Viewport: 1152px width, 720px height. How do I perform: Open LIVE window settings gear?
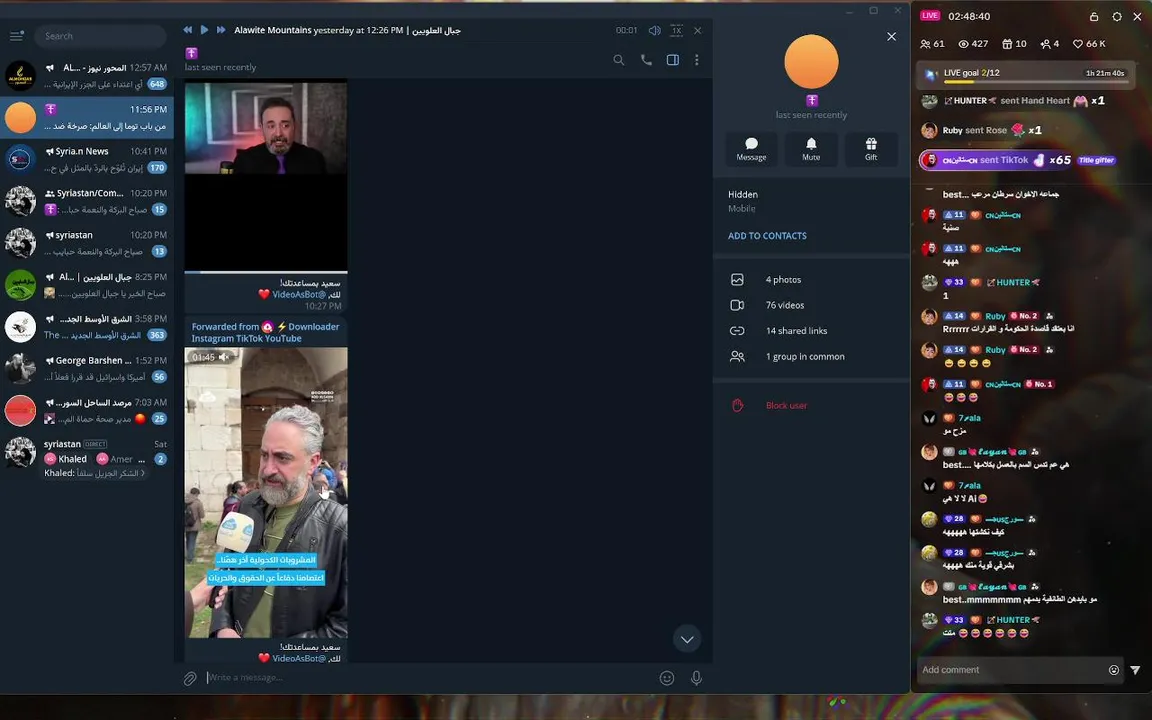pyautogui.click(x=1117, y=16)
